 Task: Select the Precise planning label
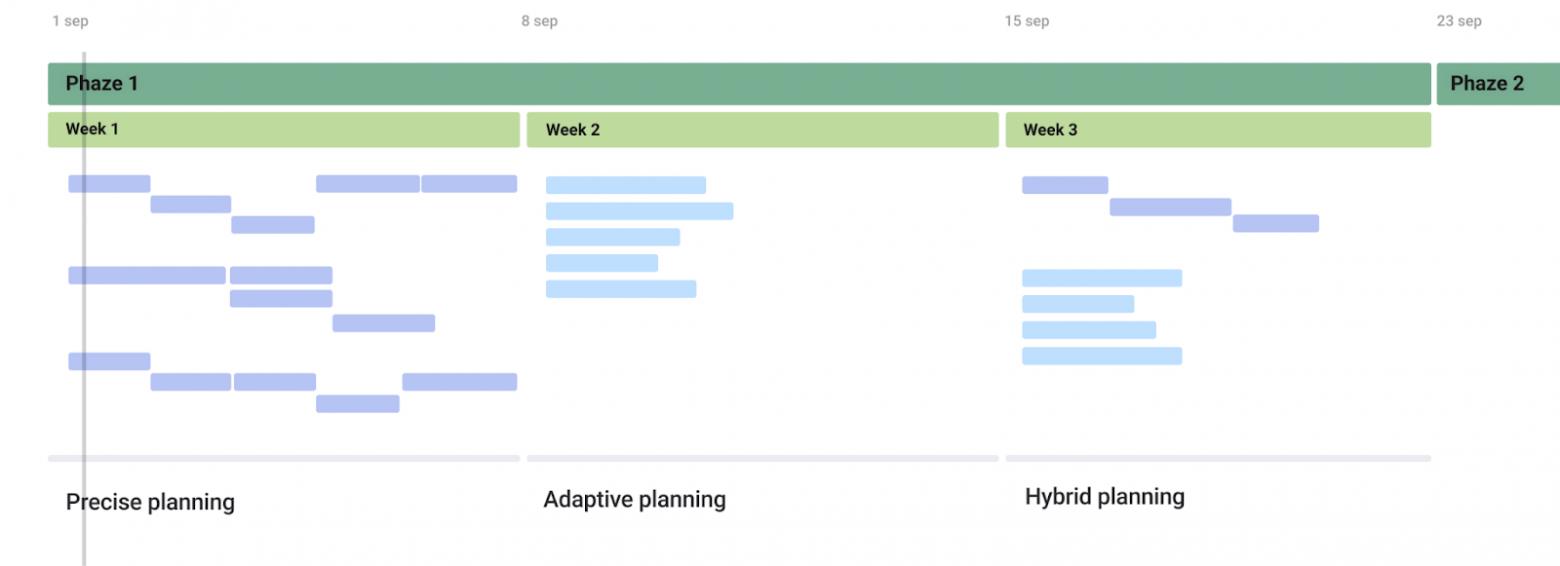[150, 502]
